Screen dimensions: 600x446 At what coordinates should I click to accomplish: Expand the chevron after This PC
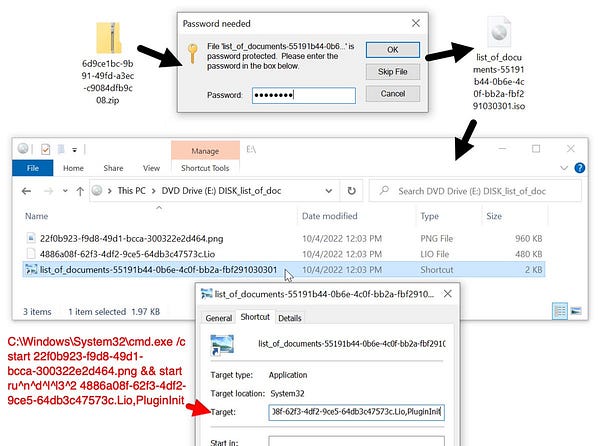pos(153,190)
